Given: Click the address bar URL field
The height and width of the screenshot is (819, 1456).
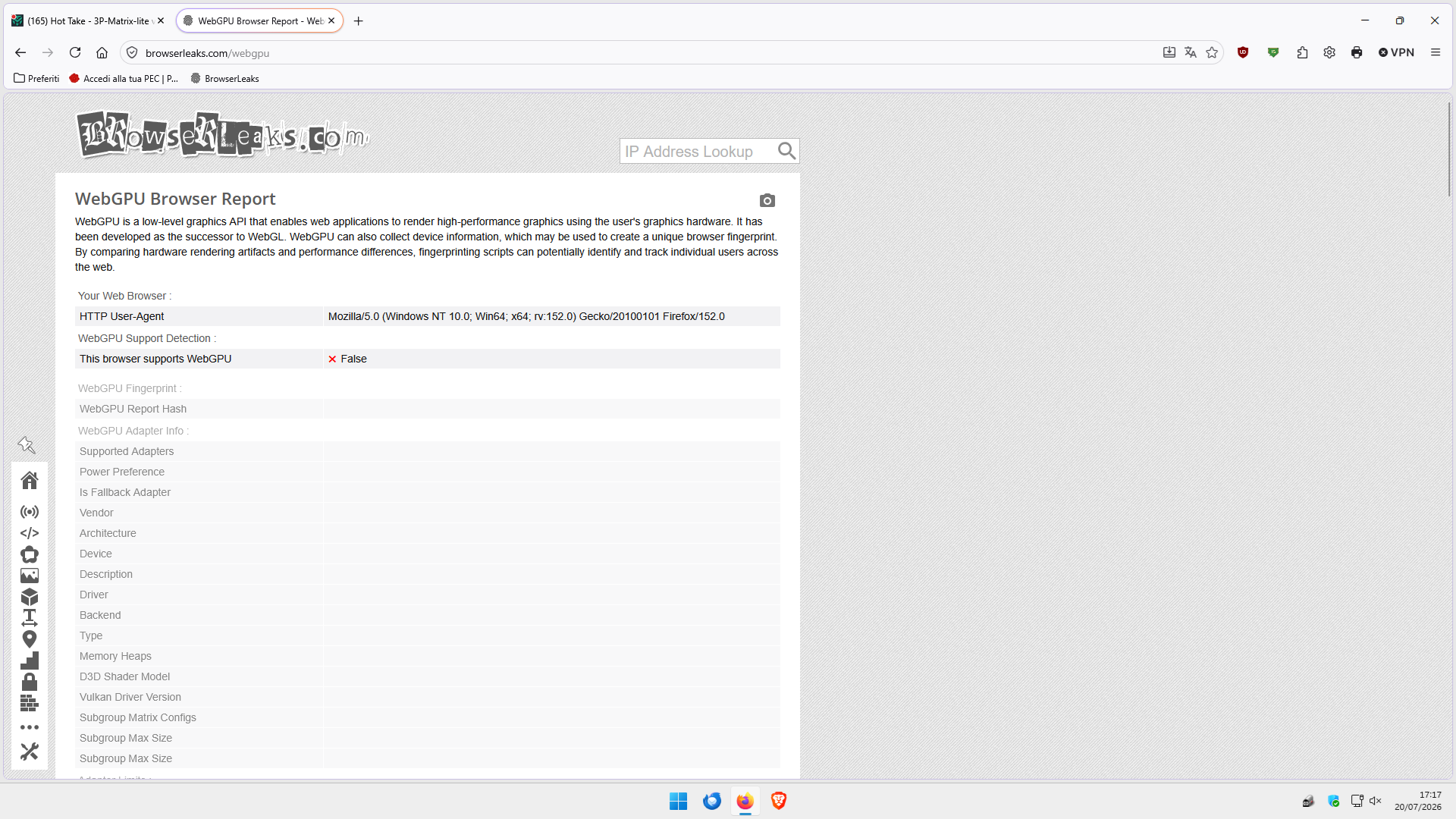Looking at the screenshot, I should click(645, 53).
